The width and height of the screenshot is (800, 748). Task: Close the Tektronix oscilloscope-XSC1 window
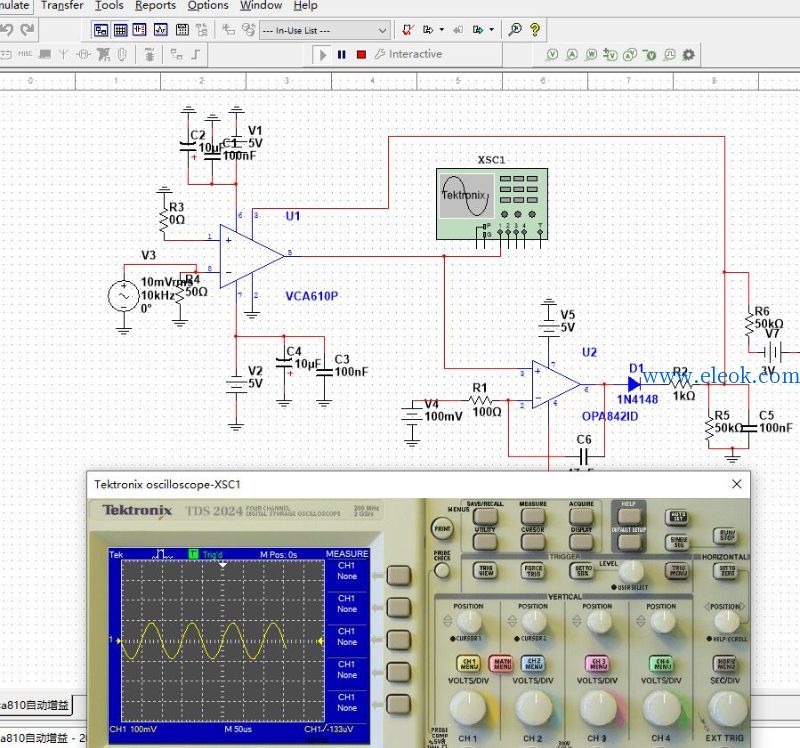pyautogui.click(x=737, y=484)
